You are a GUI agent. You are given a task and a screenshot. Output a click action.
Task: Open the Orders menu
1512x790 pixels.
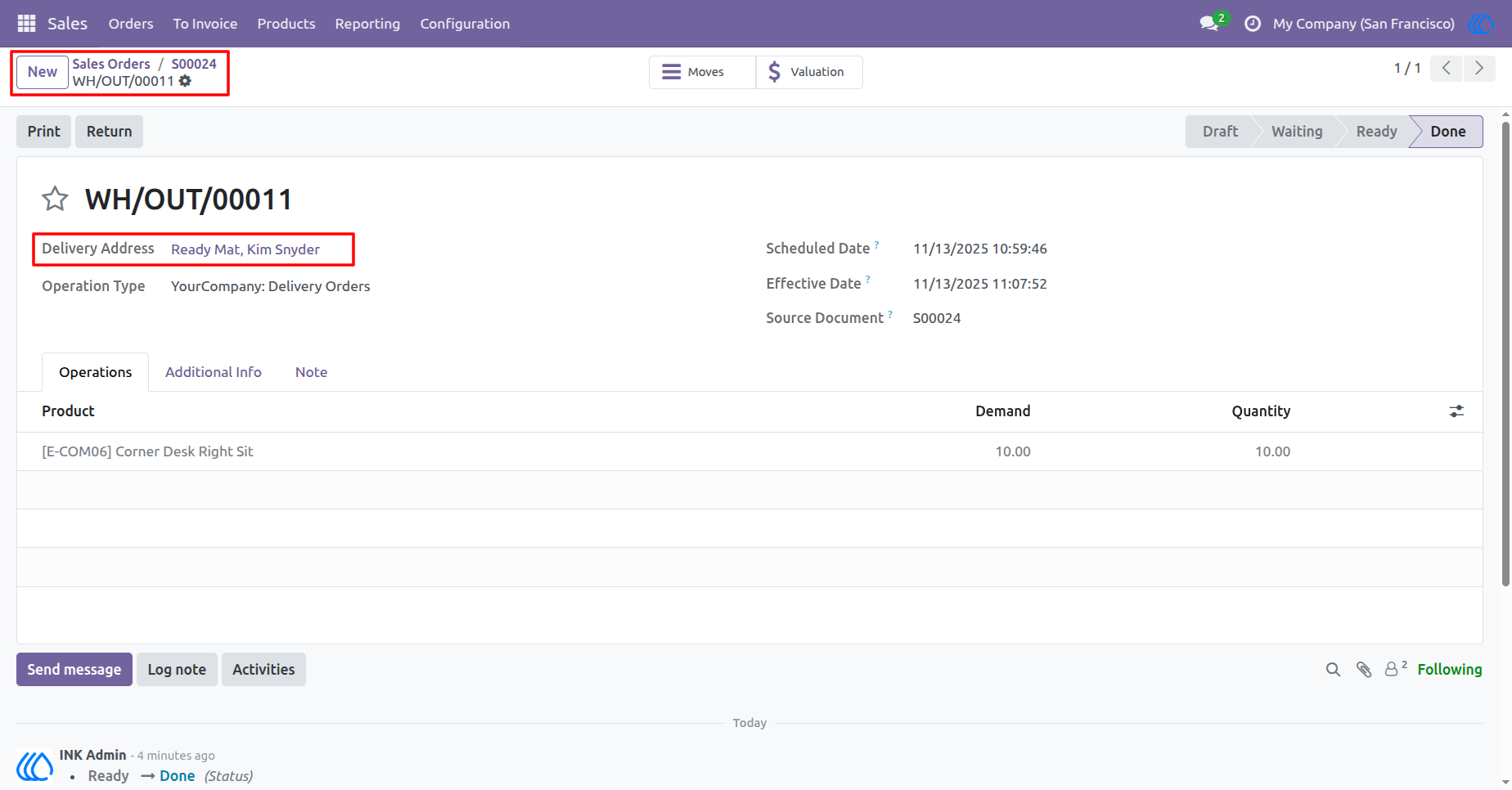(131, 24)
